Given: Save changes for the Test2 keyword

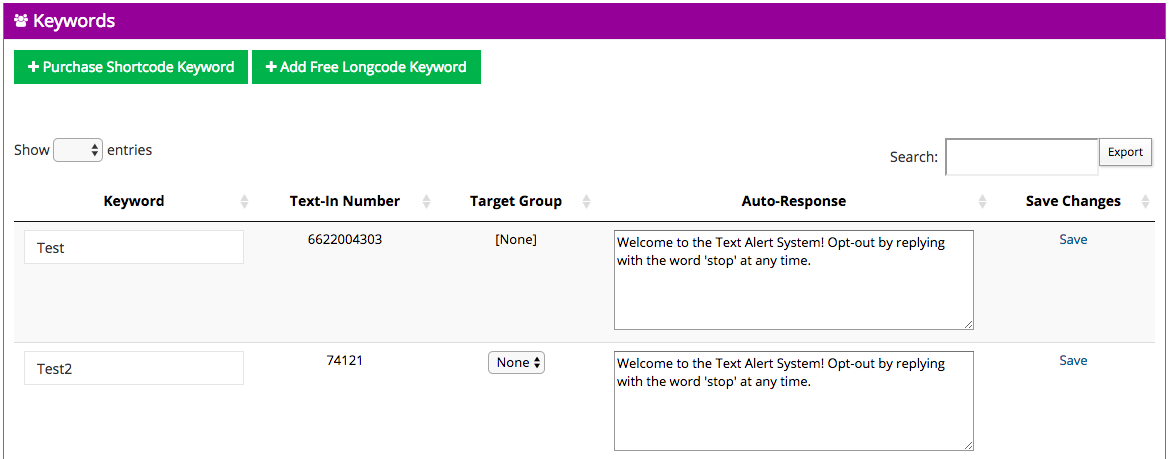Looking at the screenshot, I should pyautogui.click(x=1073, y=361).
